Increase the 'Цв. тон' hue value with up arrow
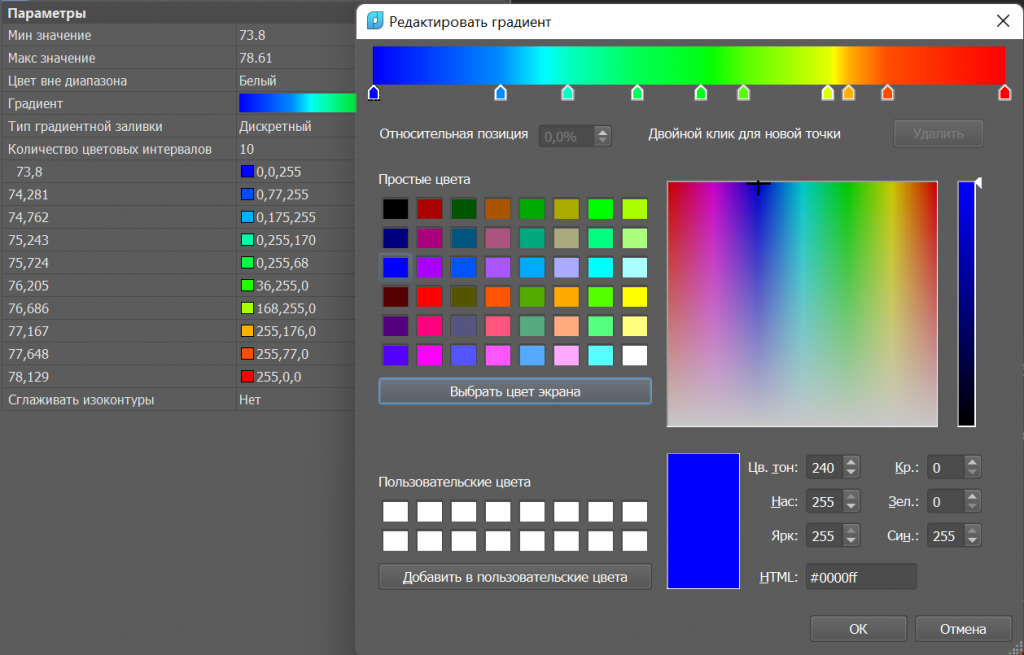The image size is (1024, 655). tap(850, 462)
